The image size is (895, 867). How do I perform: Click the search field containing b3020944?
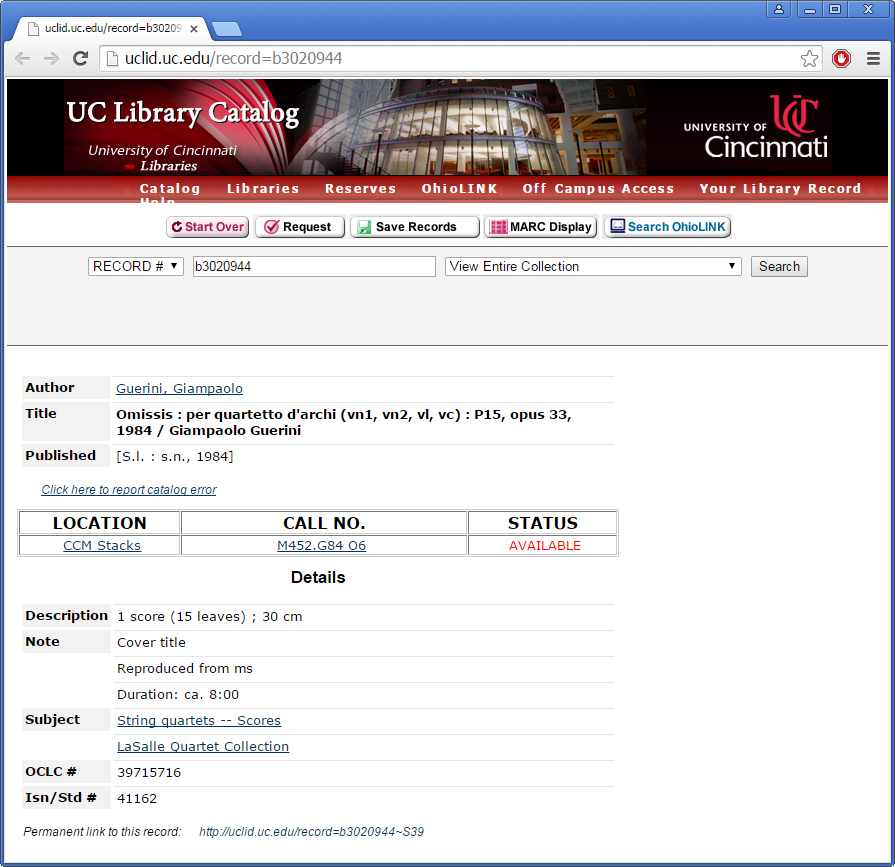pos(314,267)
